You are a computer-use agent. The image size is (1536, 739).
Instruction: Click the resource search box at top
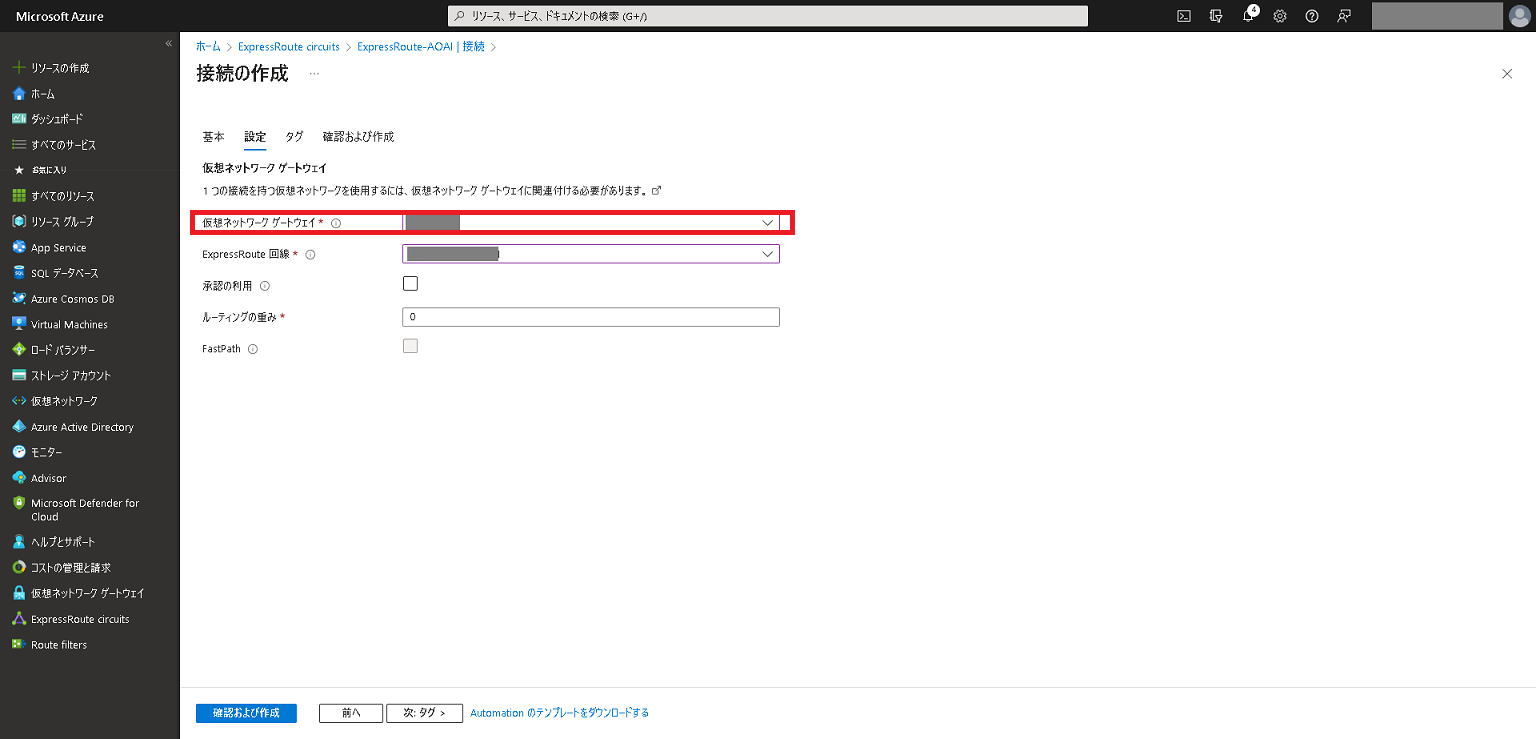(767, 16)
